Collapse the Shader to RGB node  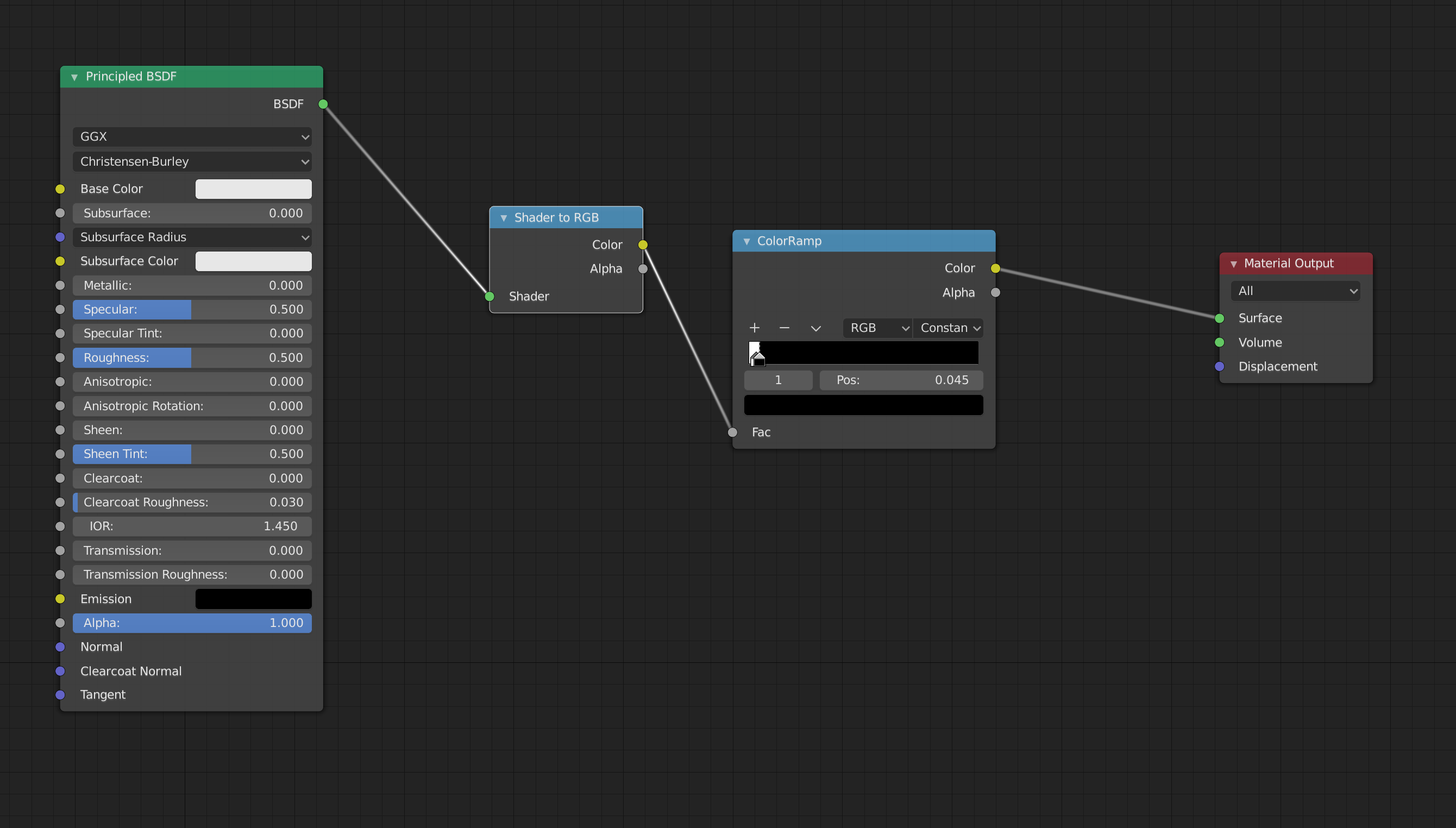pos(503,218)
